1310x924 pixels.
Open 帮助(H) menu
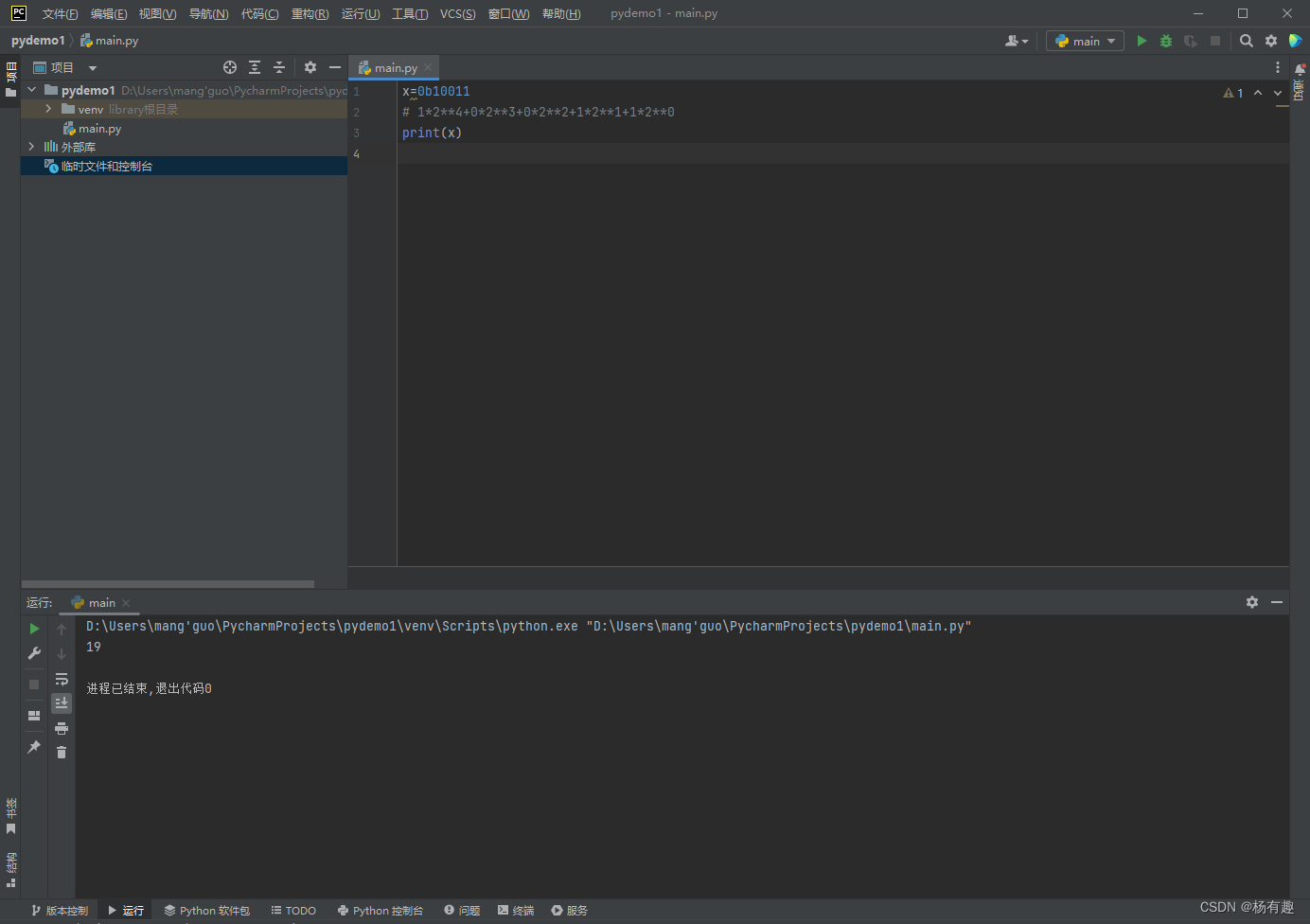pyautogui.click(x=561, y=13)
